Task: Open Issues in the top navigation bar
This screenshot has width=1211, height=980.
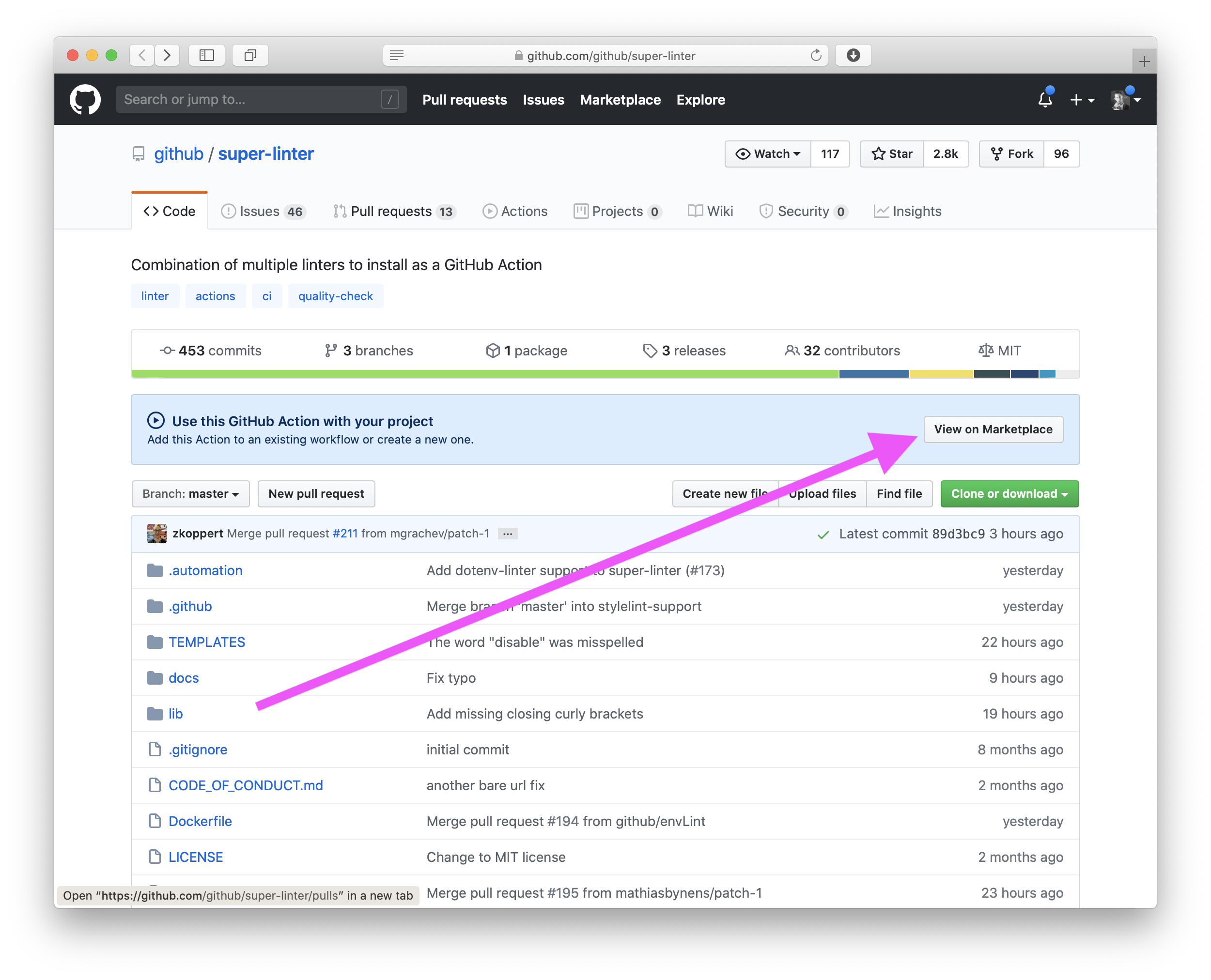Action: tap(543, 100)
